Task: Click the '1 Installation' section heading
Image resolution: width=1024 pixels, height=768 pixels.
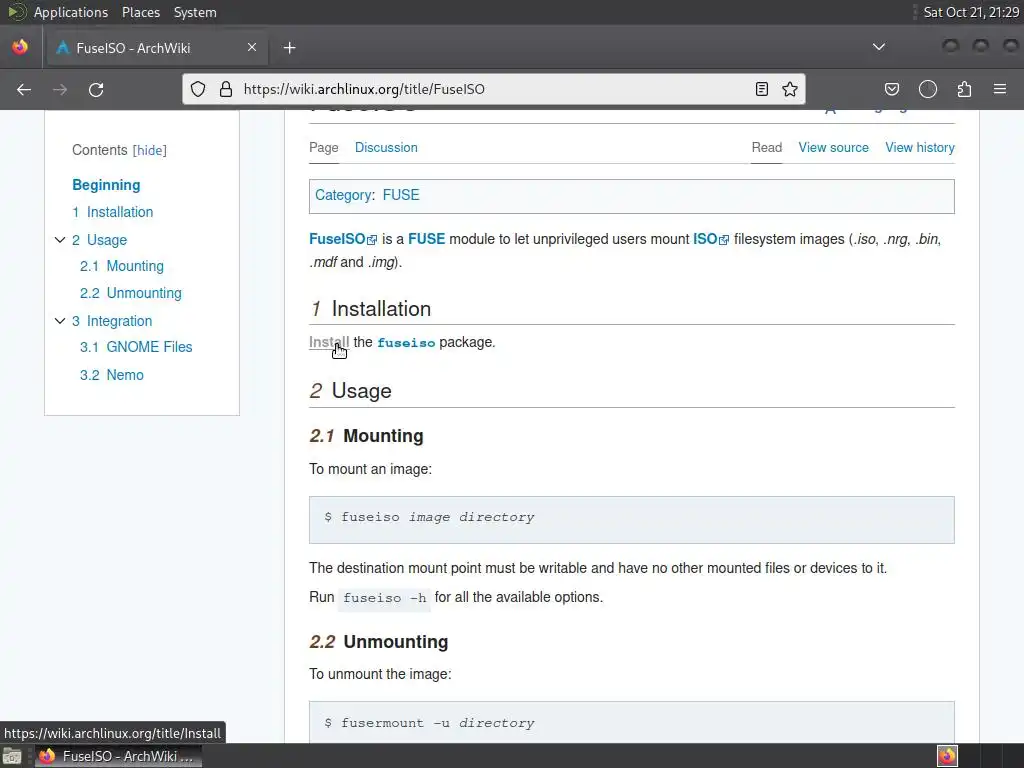Action: point(370,309)
